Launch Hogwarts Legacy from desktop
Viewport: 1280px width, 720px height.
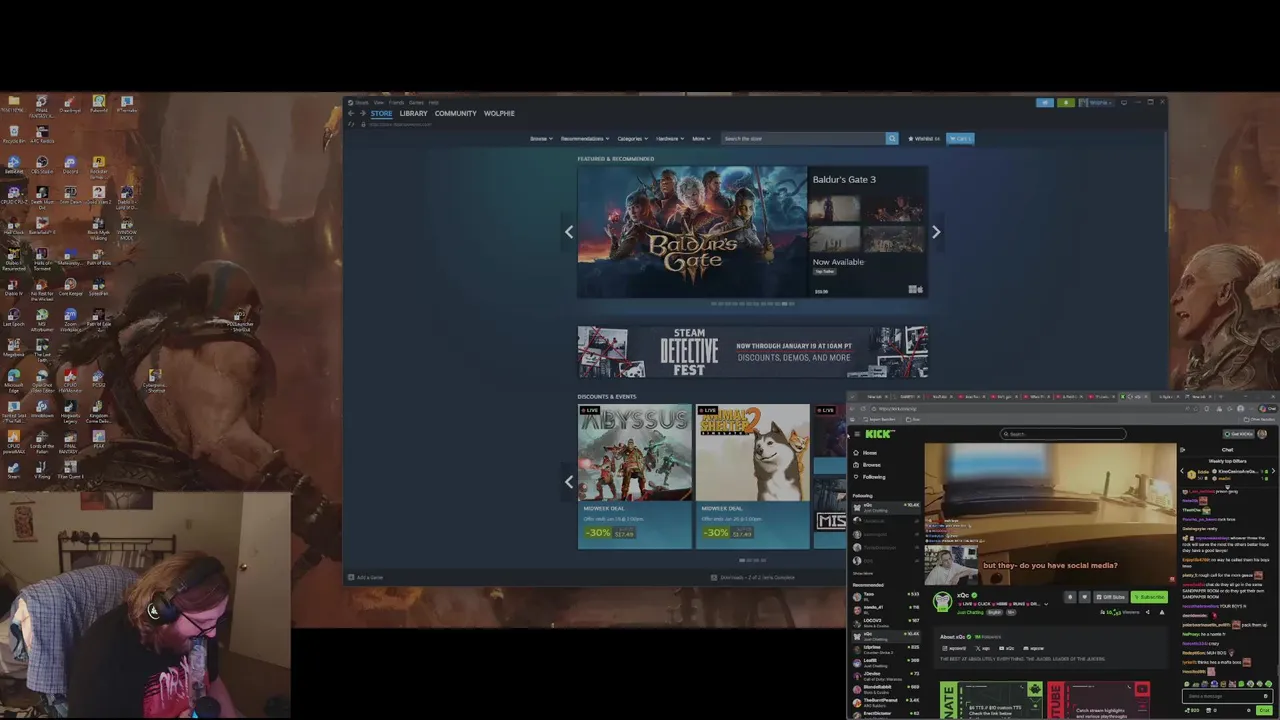[70, 410]
